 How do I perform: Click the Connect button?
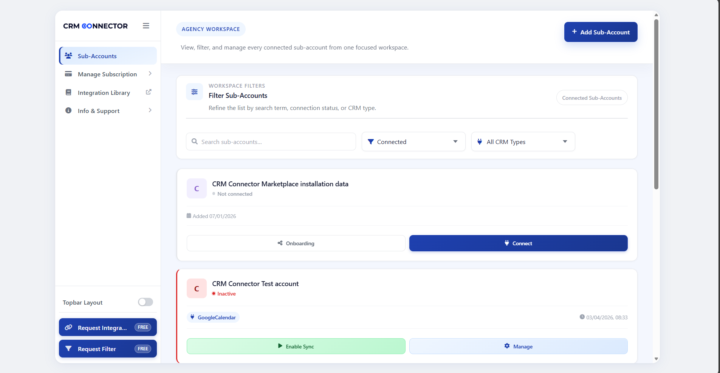pyautogui.click(x=518, y=243)
